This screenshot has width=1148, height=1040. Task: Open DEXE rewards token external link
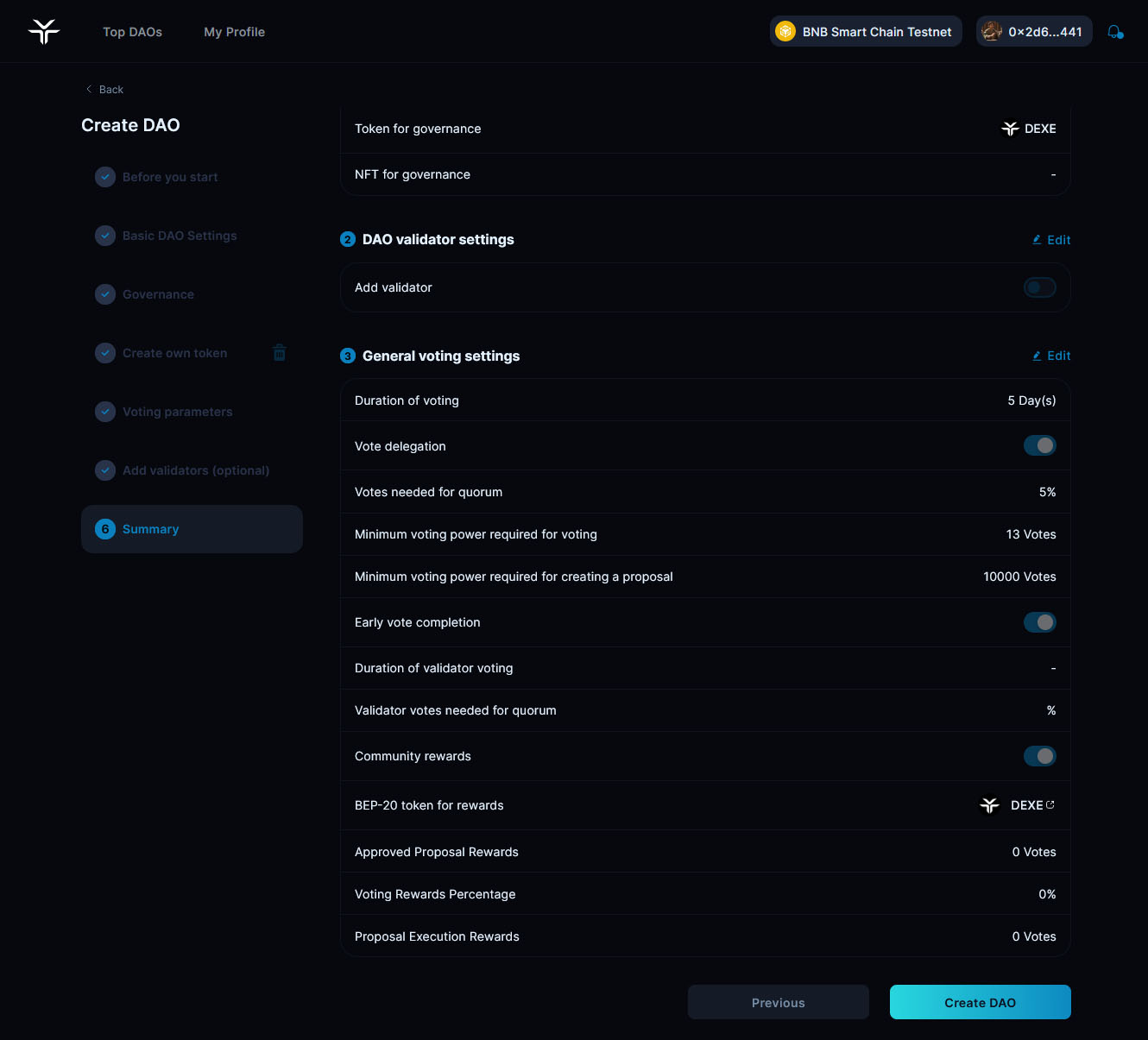point(1050,805)
